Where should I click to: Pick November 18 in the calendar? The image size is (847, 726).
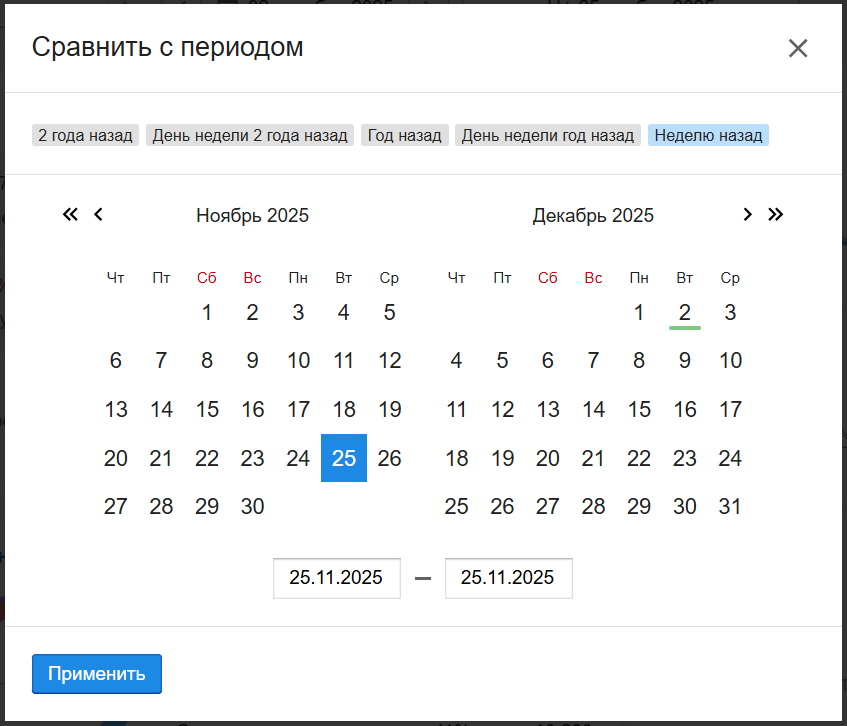coord(344,409)
